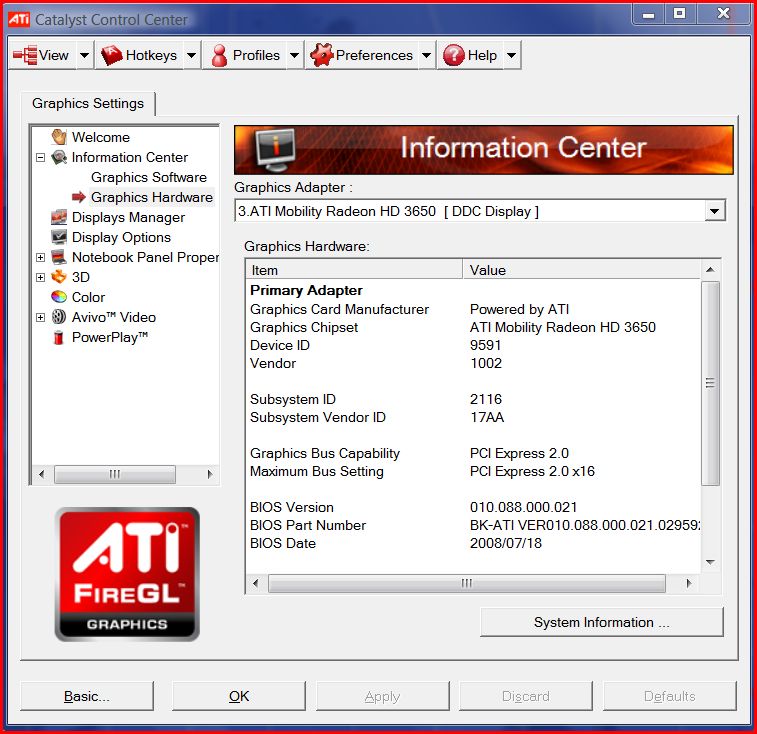The height and width of the screenshot is (734, 757).
Task: Select Graphics Hardware in the tree
Action: point(152,197)
